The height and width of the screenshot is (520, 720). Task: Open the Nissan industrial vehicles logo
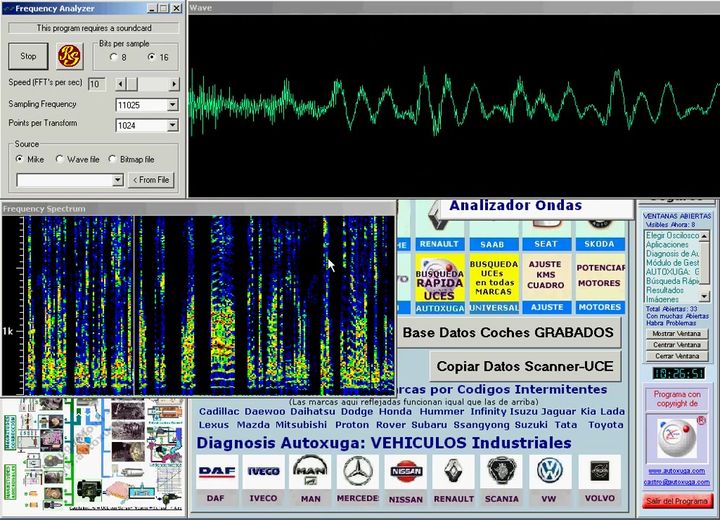coord(406,472)
